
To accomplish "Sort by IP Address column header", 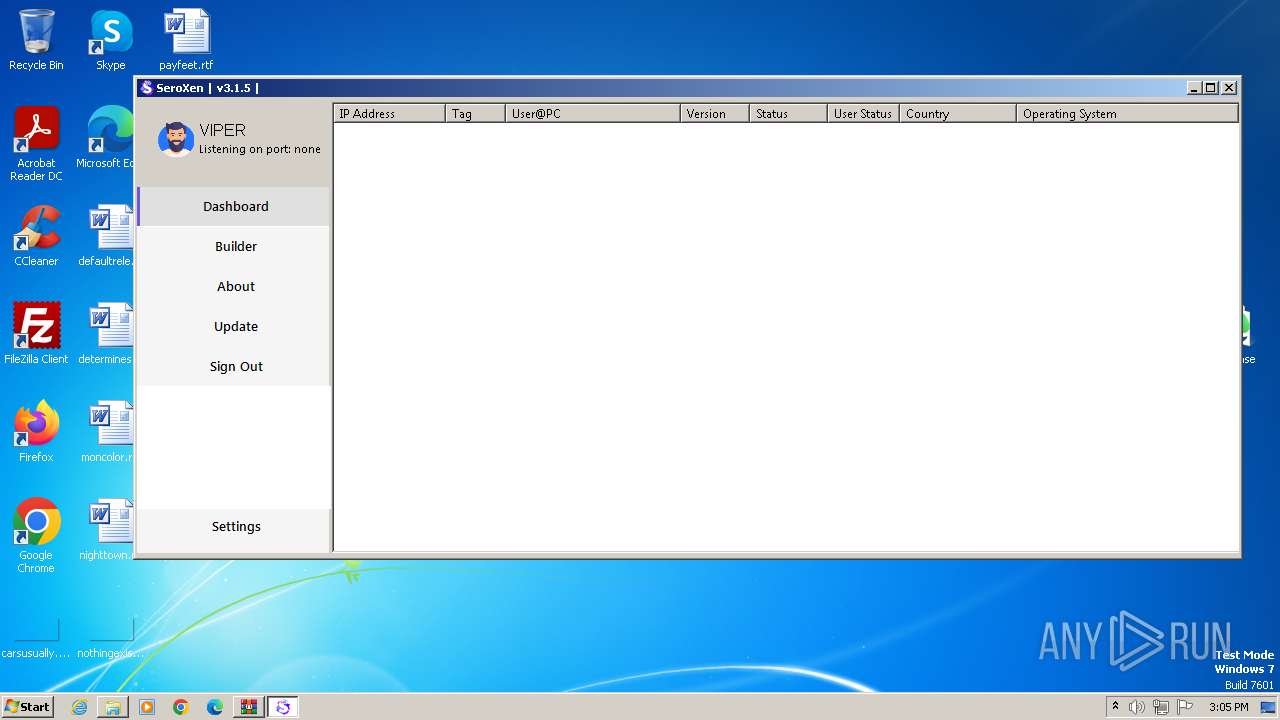I will (x=389, y=113).
